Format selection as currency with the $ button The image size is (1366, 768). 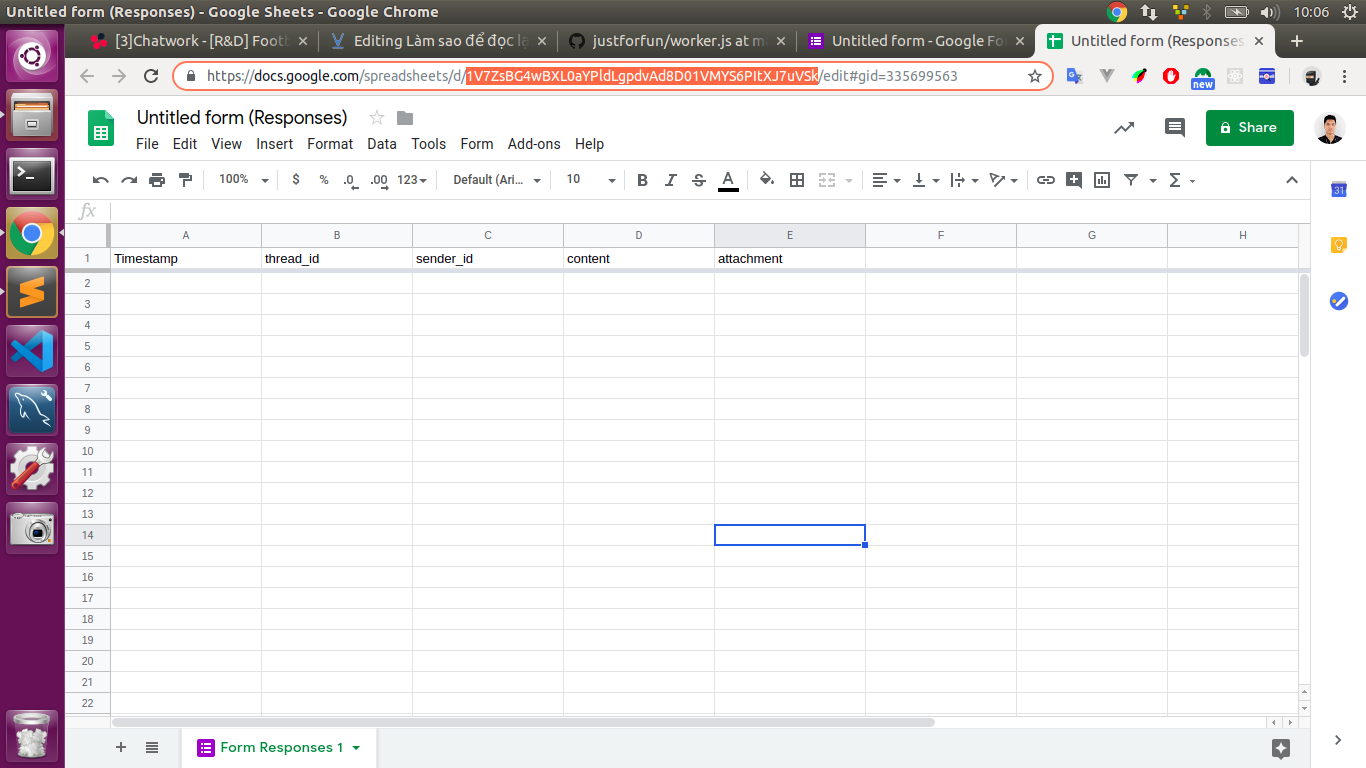[296, 180]
